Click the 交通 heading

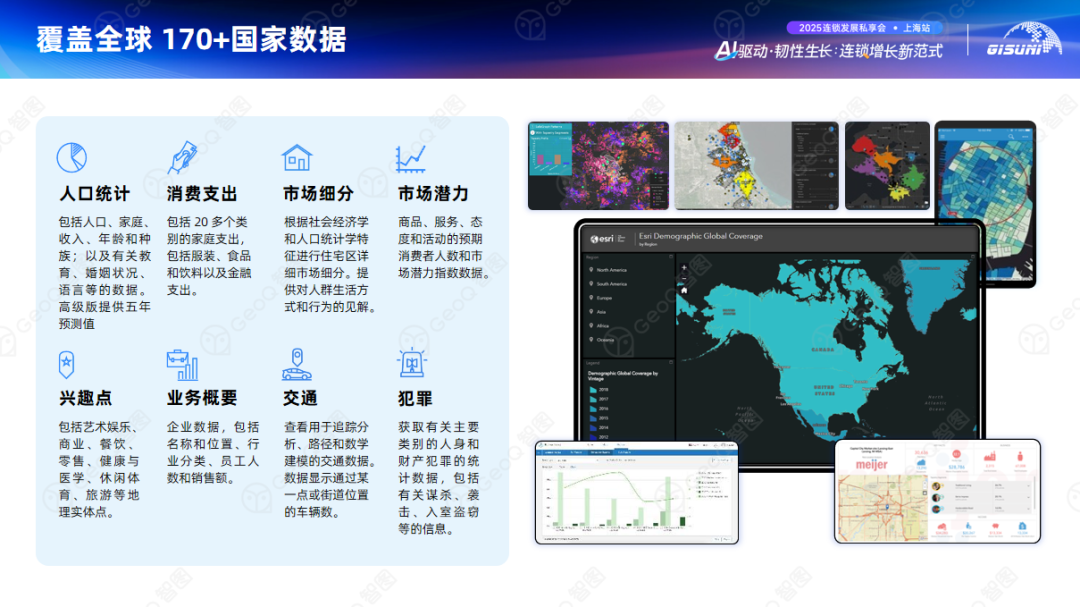[300, 398]
